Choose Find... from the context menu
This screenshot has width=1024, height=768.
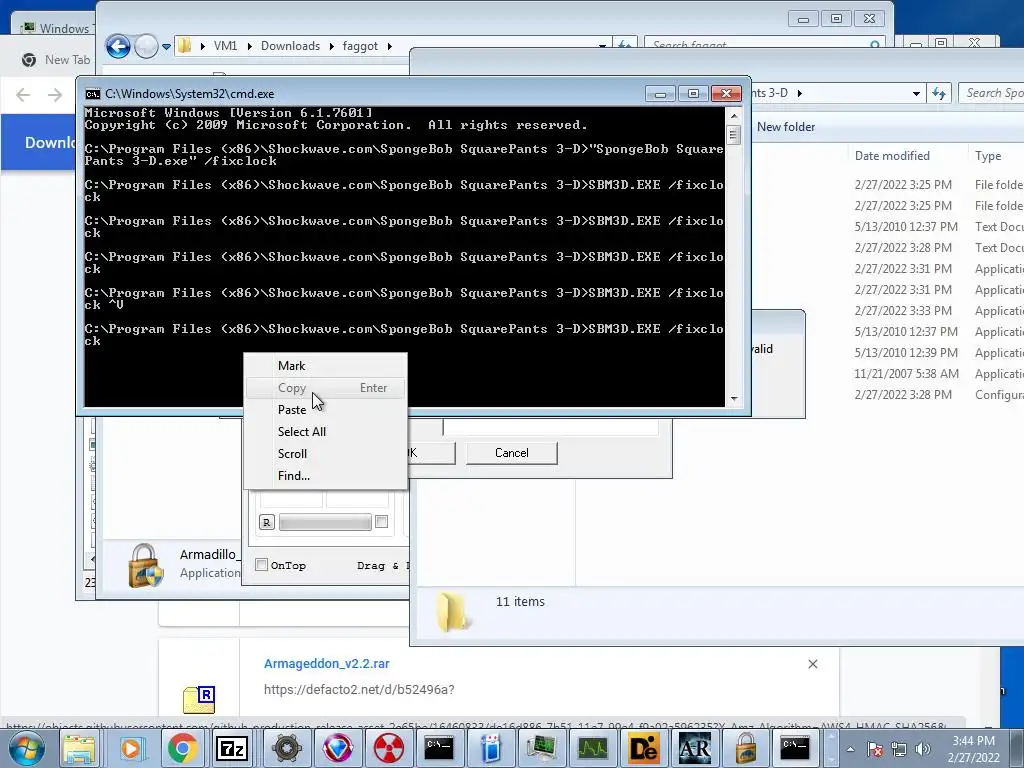point(326,475)
